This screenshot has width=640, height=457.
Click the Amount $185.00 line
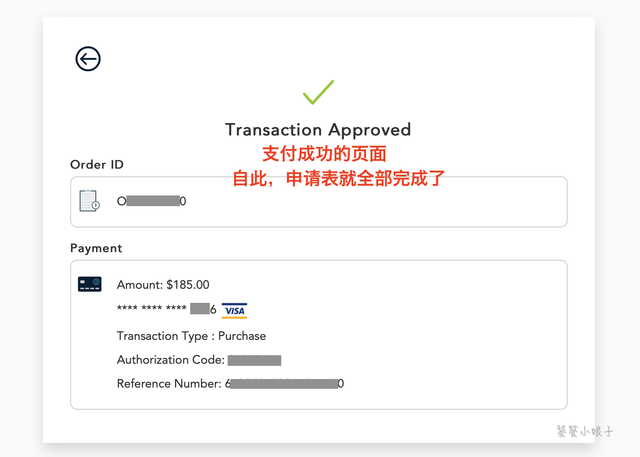click(163, 285)
